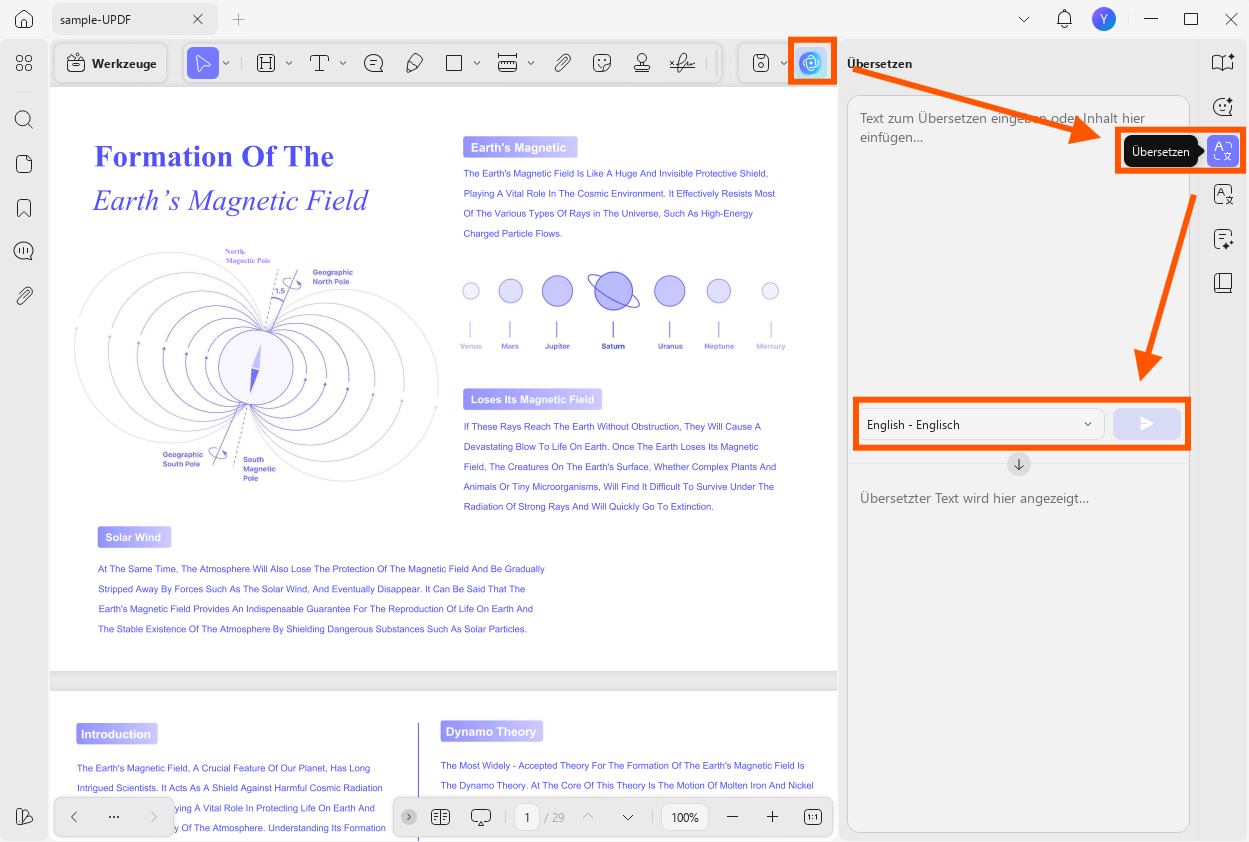1249x842 pixels.
Task: Collapse the bottom page toolbar arrow
Action: 408,817
